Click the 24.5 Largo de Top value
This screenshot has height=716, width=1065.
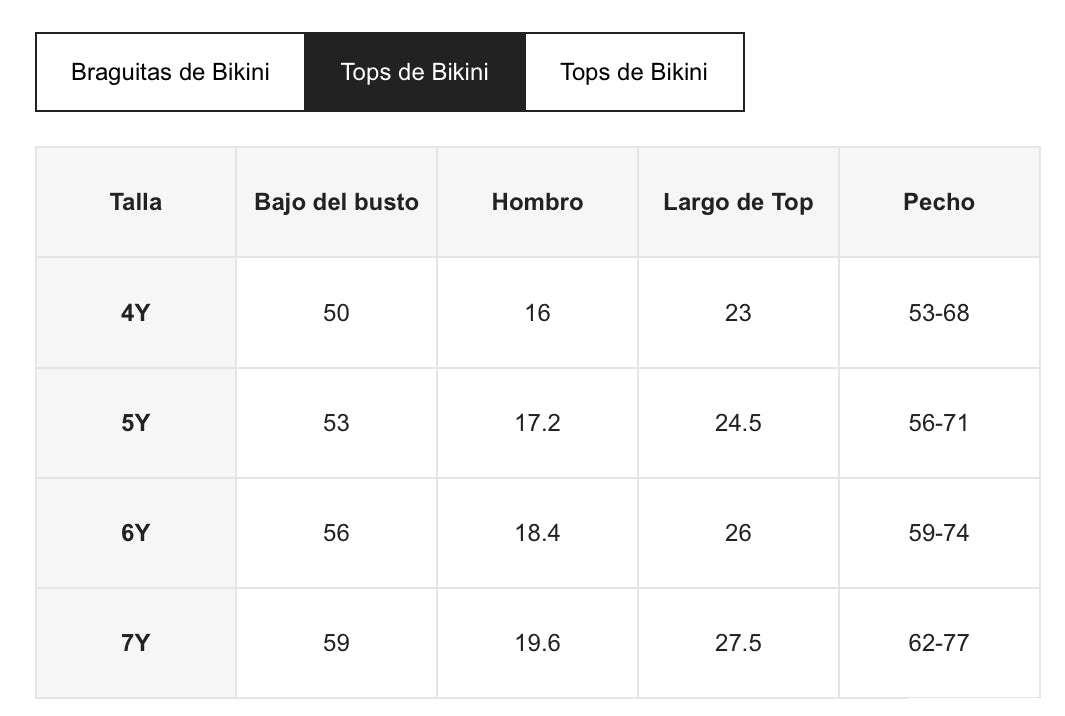tap(738, 423)
